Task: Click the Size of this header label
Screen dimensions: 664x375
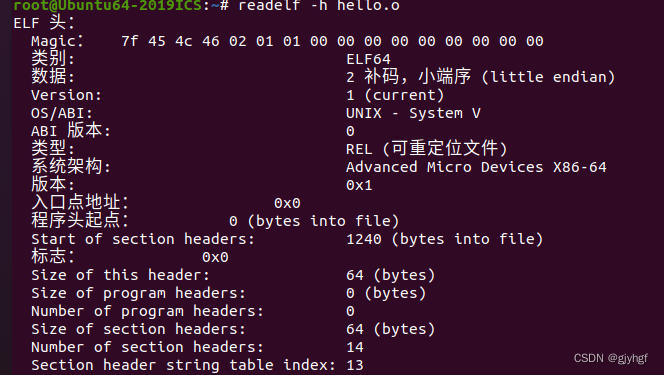Action: pos(120,275)
